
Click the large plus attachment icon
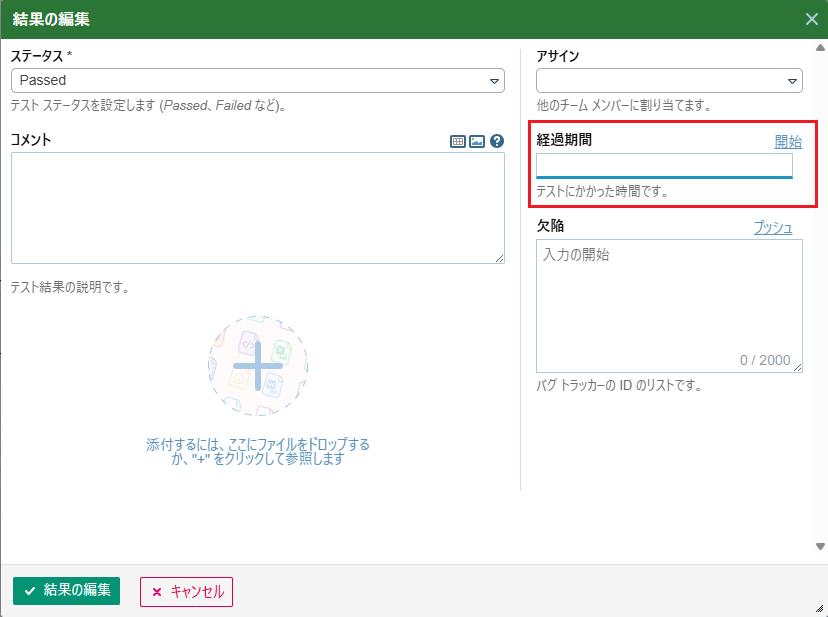tap(258, 365)
